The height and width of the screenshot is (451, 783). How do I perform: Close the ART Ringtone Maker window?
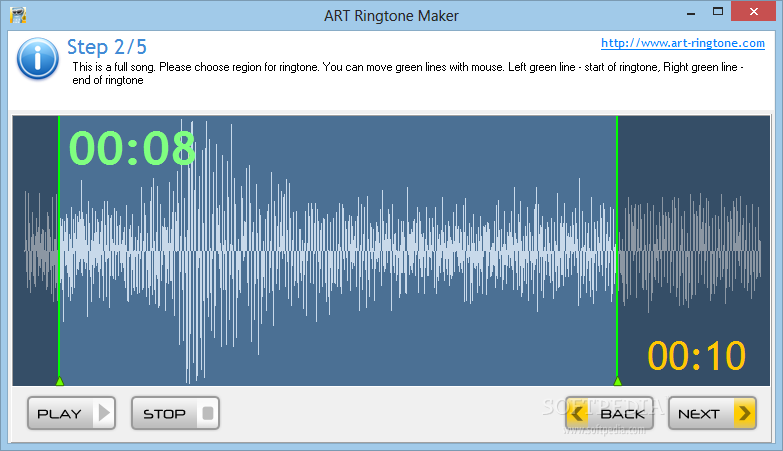(754, 11)
